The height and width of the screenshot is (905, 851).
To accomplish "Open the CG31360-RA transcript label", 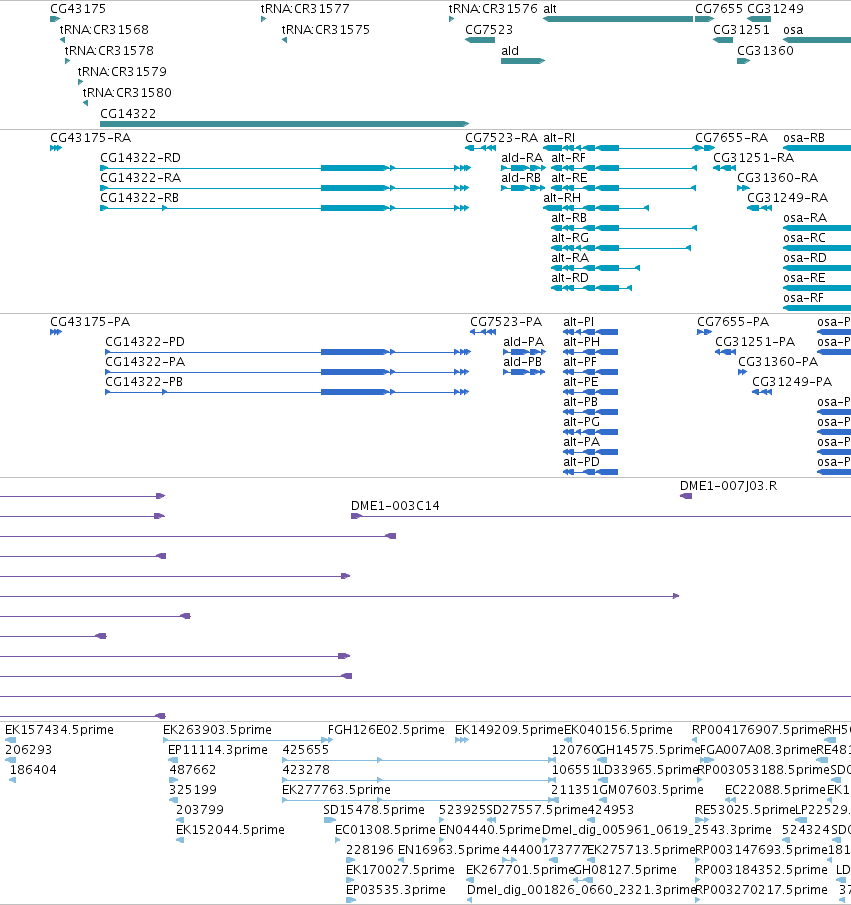I will 778,178.
